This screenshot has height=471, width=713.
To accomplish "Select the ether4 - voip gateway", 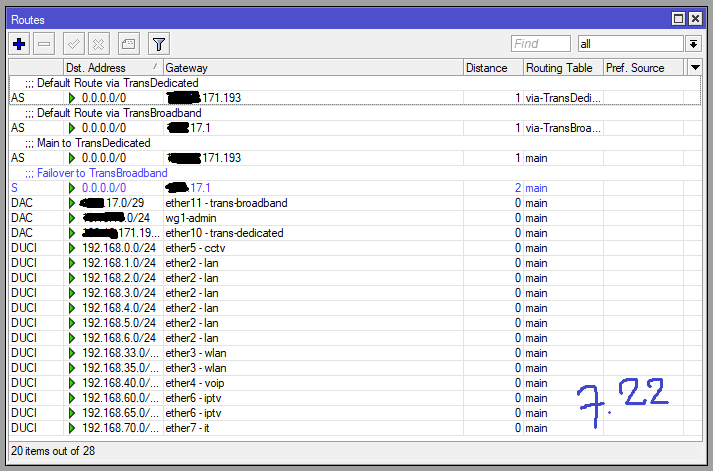I will click(x=195, y=383).
